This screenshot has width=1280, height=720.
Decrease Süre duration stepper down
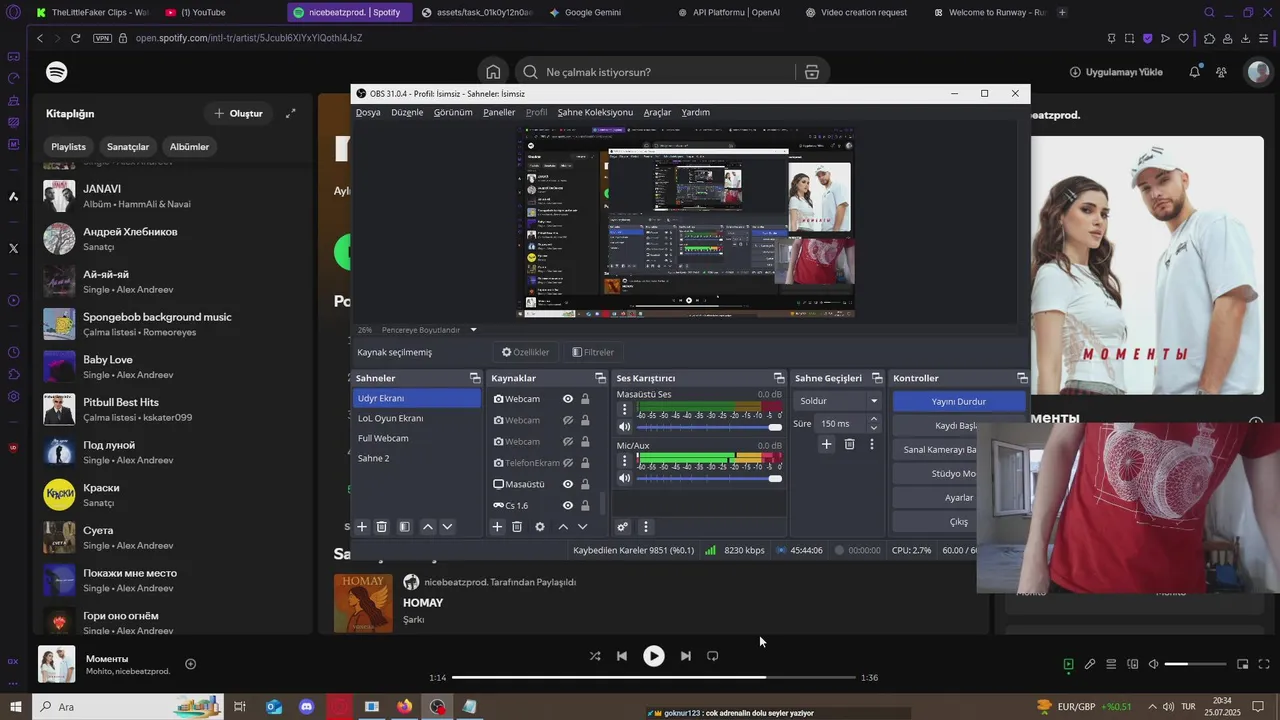pyautogui.click(x=874, y=428)
